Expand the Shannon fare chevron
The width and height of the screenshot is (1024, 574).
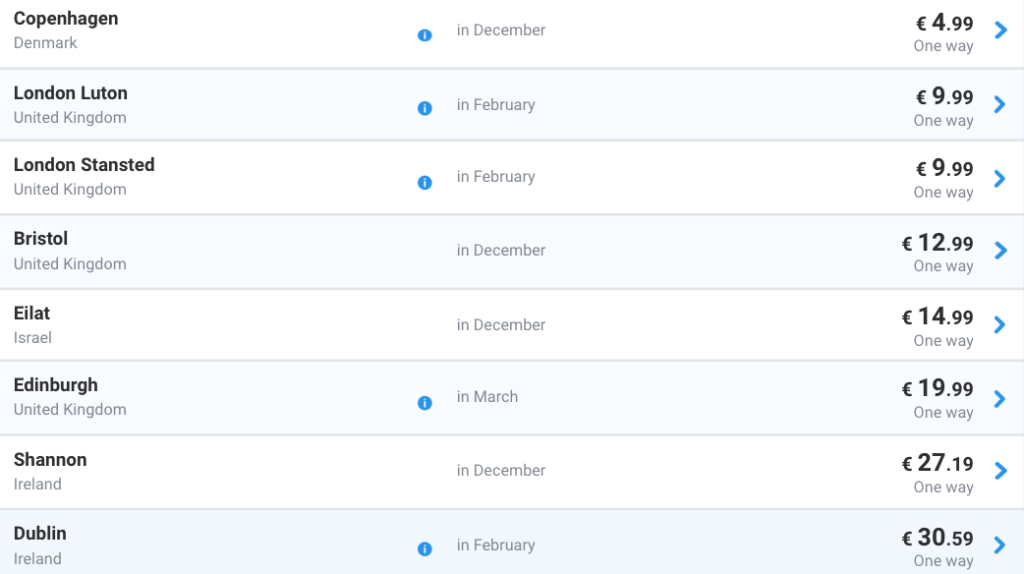coord(1000,471)
